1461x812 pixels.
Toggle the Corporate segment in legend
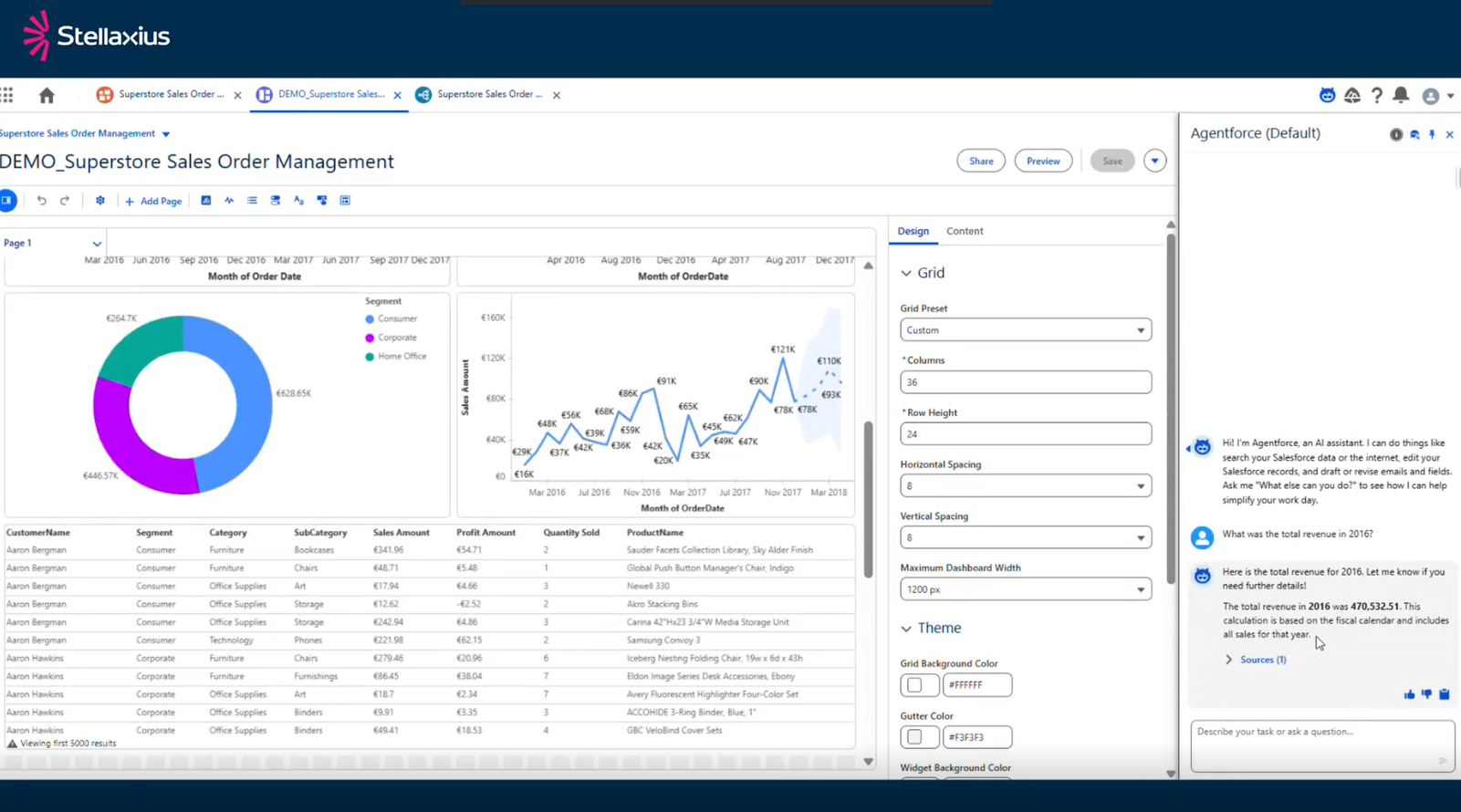coord(396,338)
